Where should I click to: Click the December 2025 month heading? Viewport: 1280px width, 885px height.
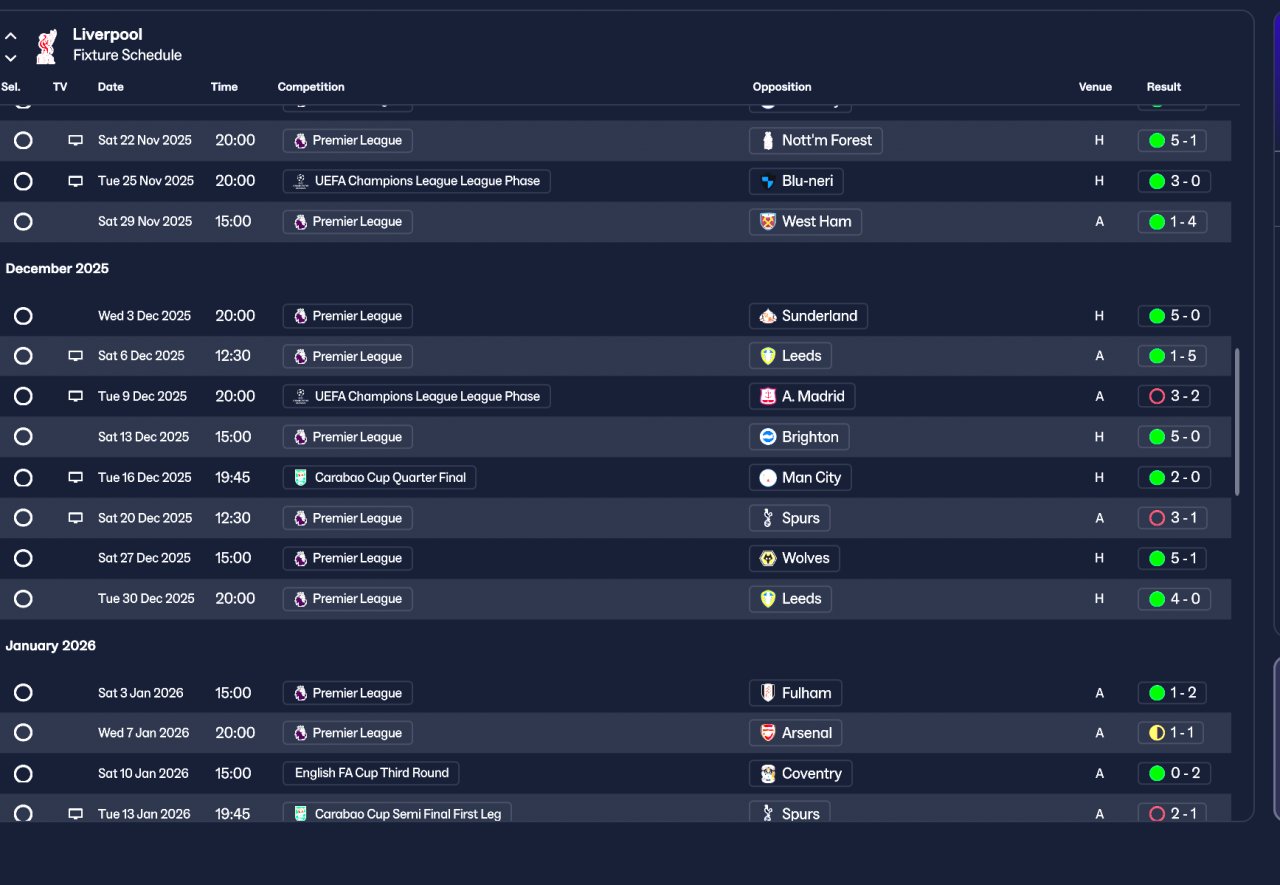pos(57,269)
